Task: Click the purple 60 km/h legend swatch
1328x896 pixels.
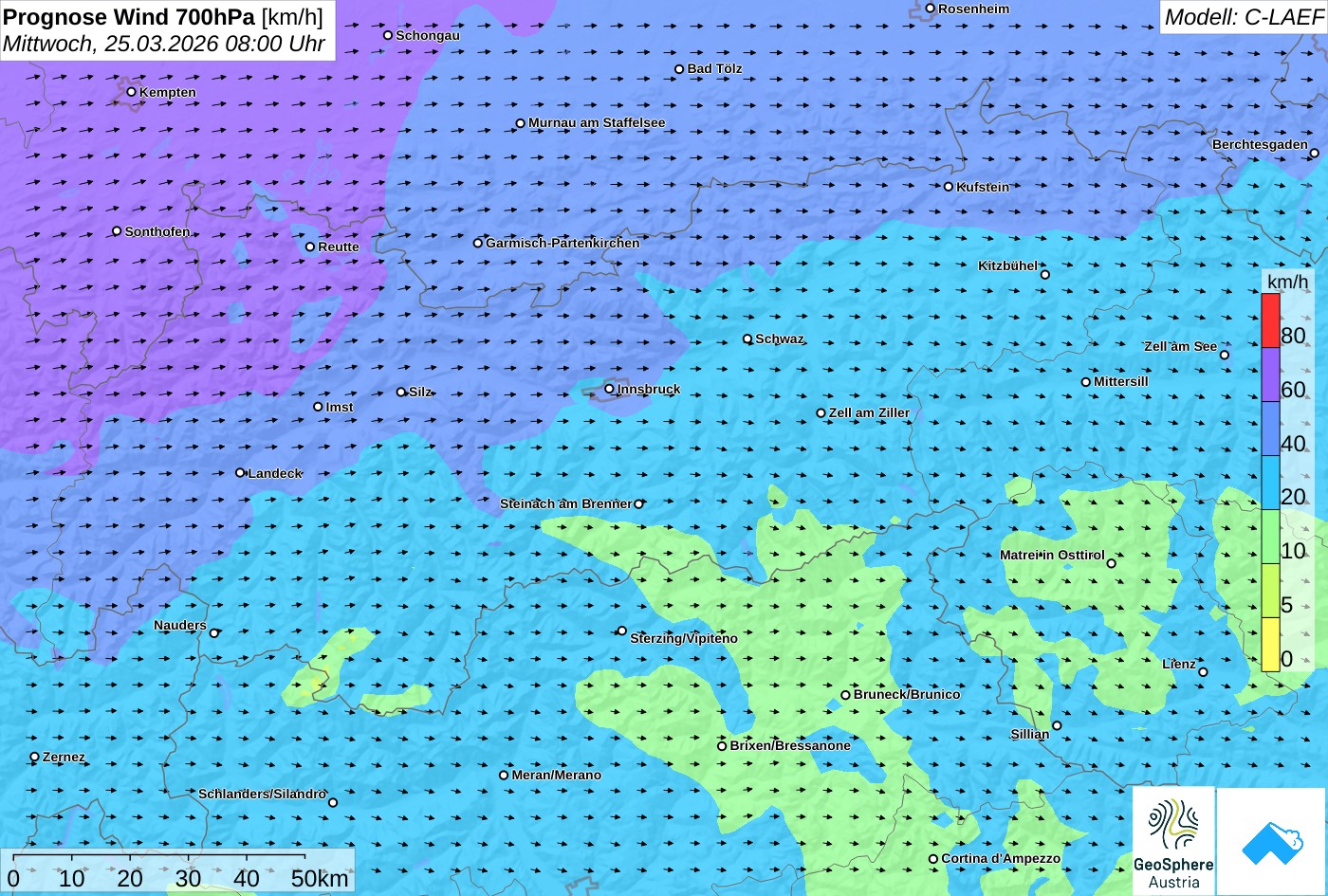Action: 1270,375
